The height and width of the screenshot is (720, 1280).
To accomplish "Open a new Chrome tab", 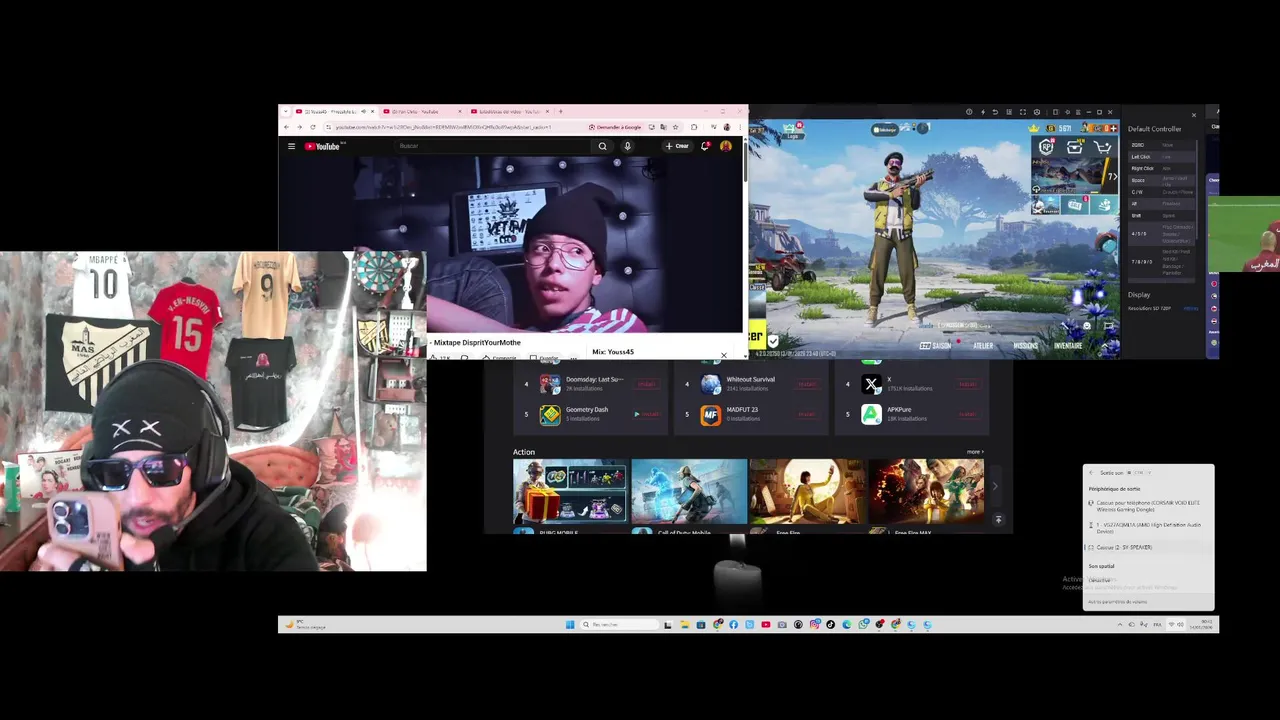I will point(560,112).
